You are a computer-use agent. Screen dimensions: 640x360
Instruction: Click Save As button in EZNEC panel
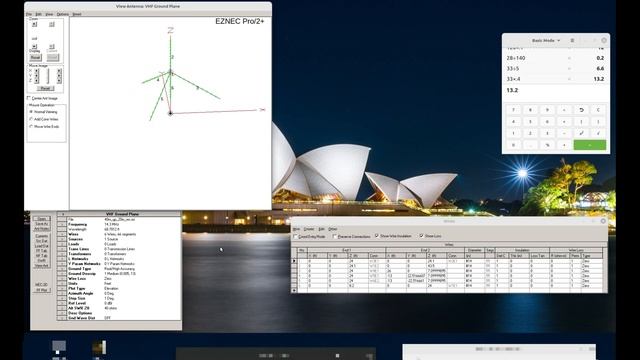(x=42, y=224)
